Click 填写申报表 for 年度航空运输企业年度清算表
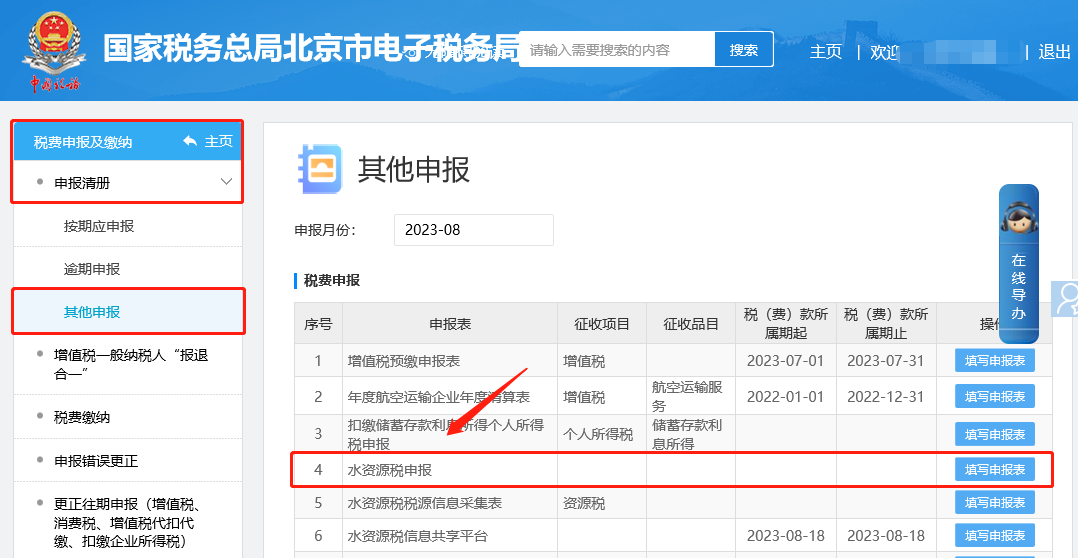 pyautogui.click(x=995, y=397)
